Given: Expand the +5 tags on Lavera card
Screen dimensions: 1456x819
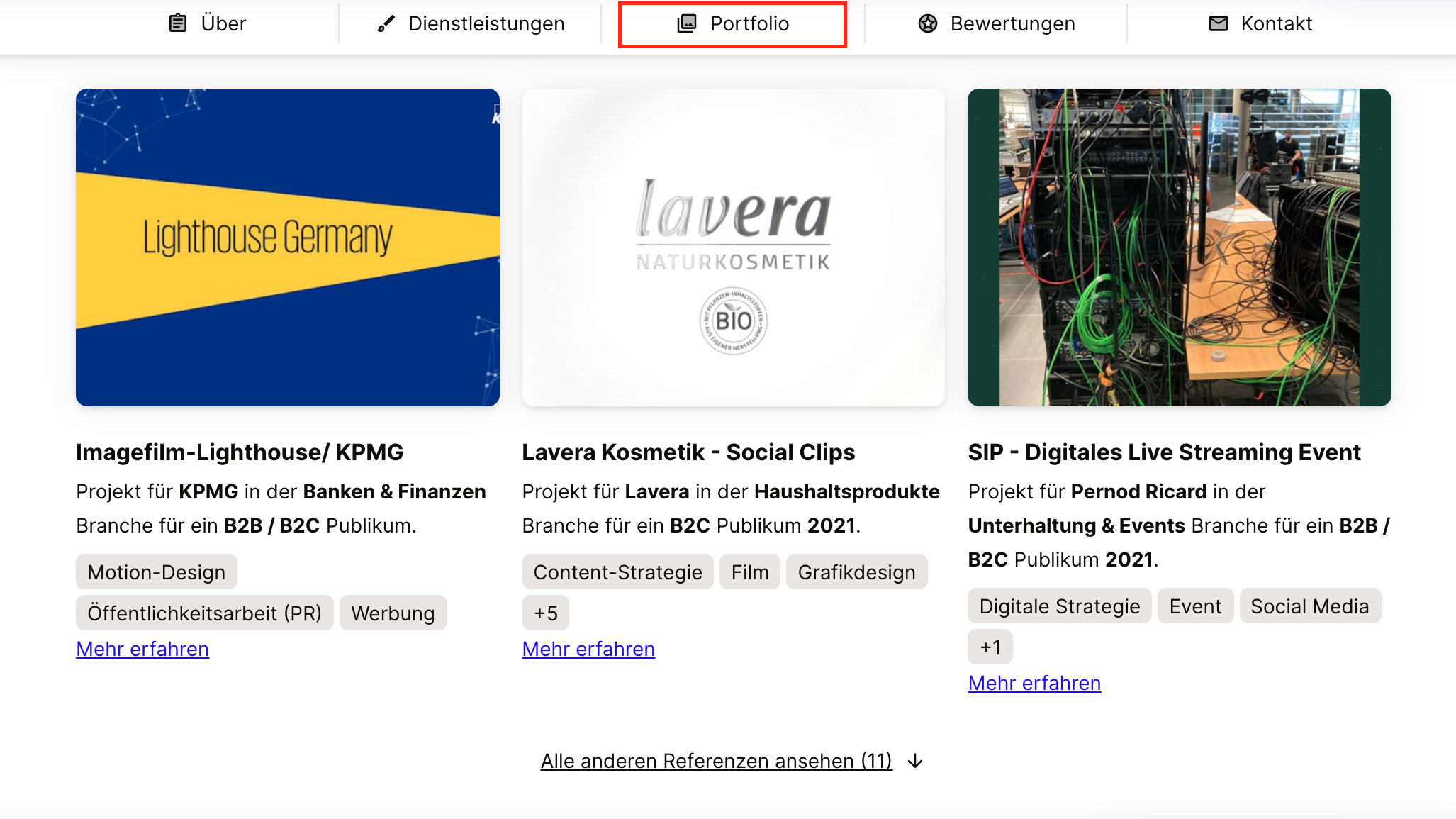Looking at the screenshot, I should (546, 613).
